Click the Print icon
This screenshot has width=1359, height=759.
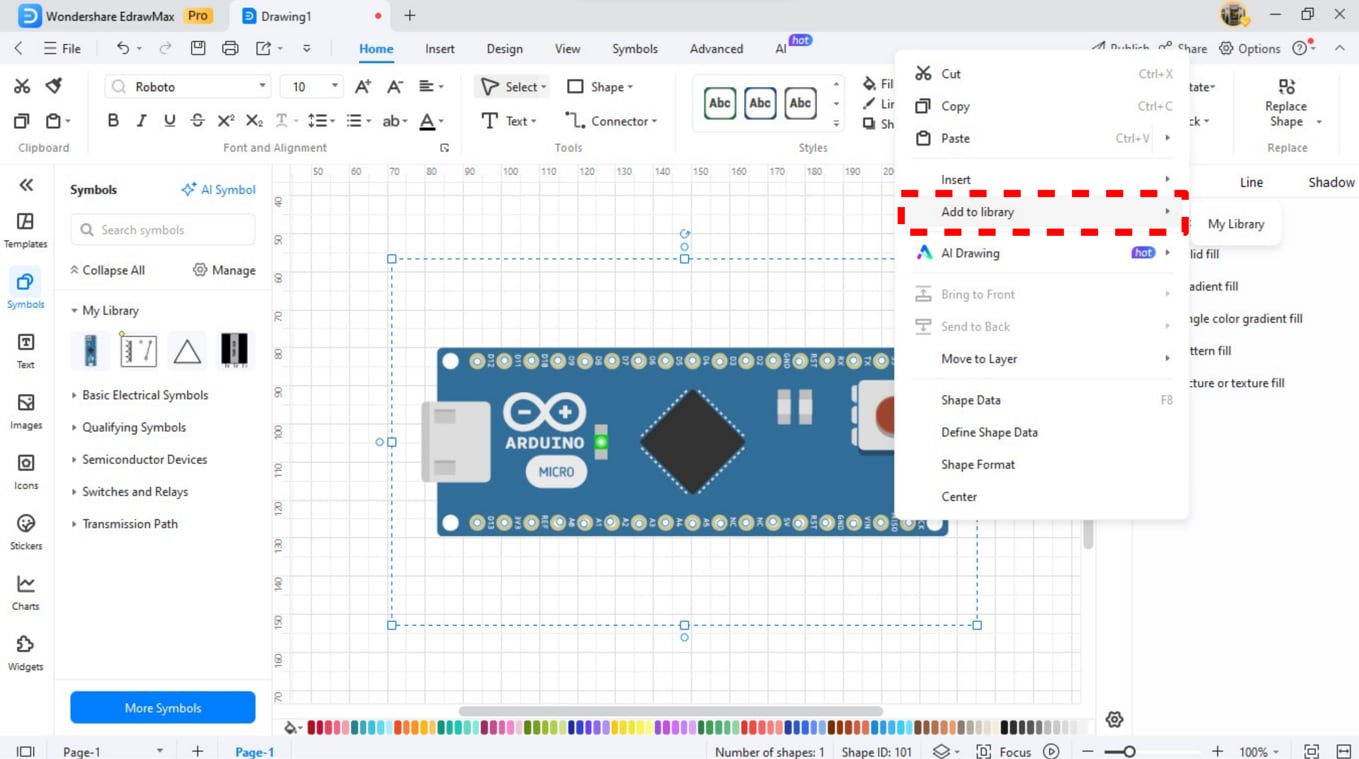[x=230, y=48]
